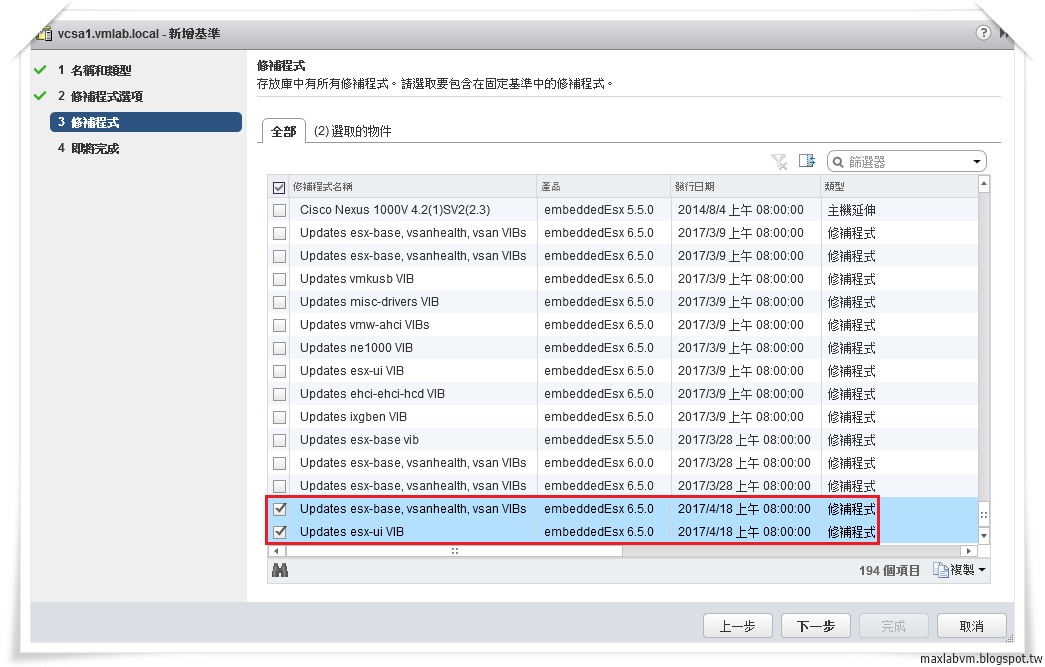Open help via the question mark icon
Screen dimensions: 1045x667
(x=983, y=31)
